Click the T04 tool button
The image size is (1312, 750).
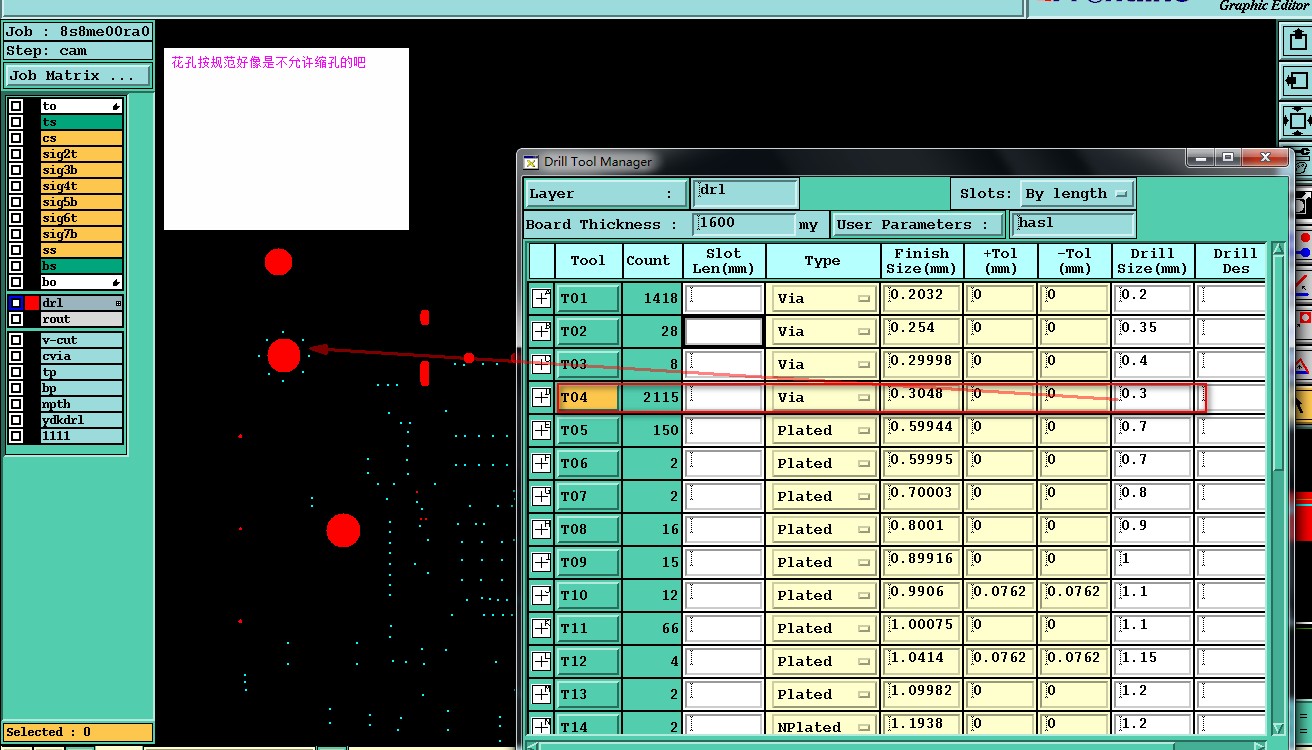pyautogui.click(x=587, y=397)
